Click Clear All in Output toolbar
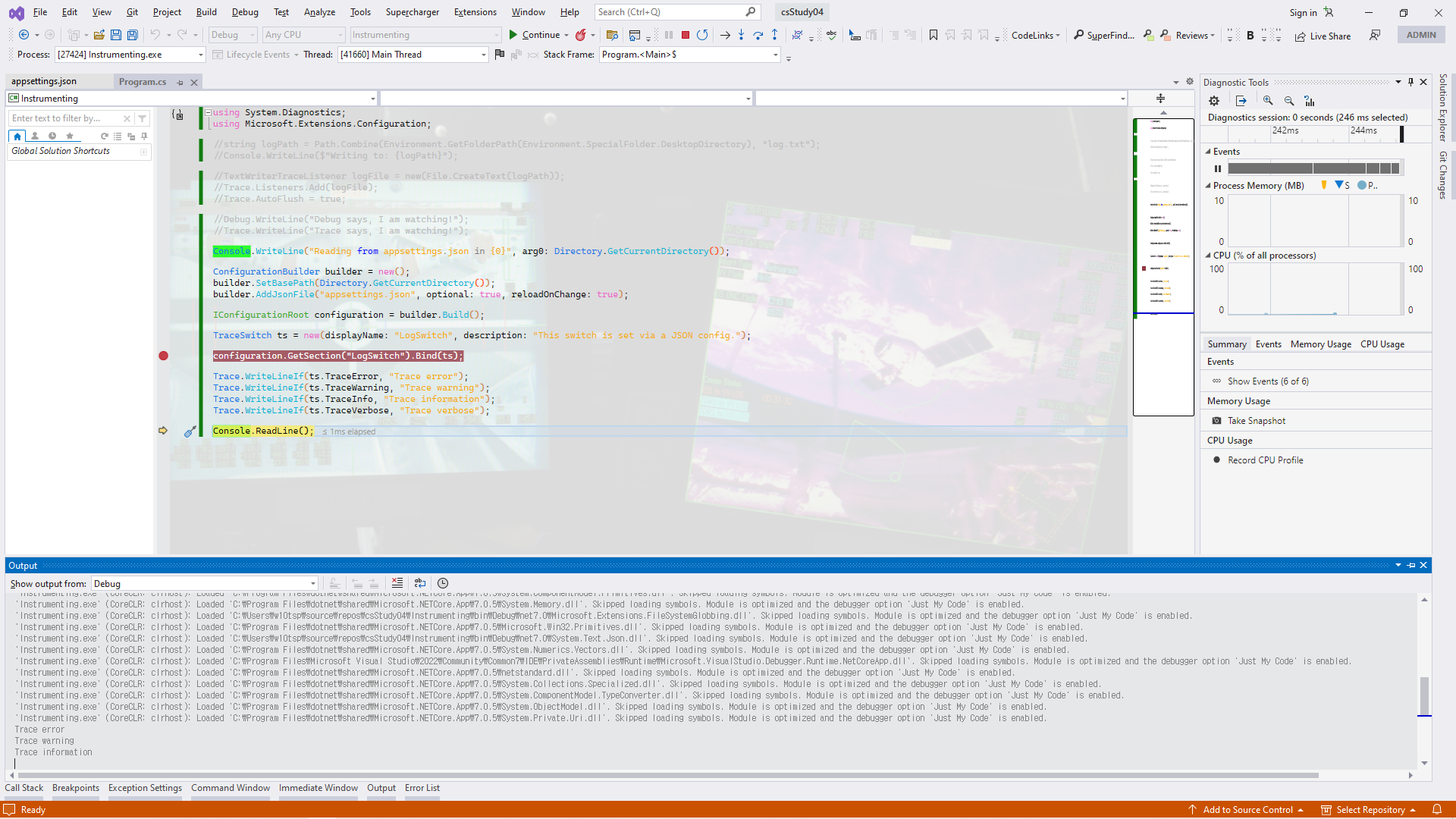1456x819 pixels. click(x=397, y=583)
